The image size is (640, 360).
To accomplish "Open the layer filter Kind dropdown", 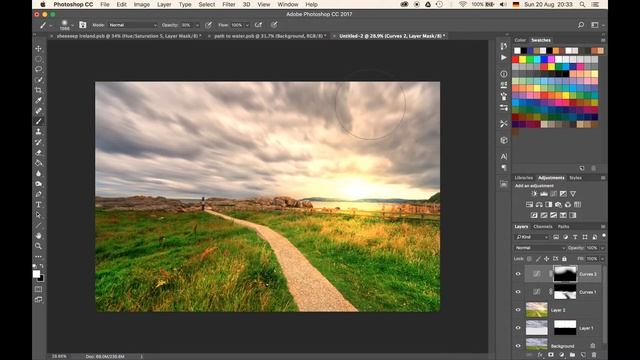I will pos(532,237).
